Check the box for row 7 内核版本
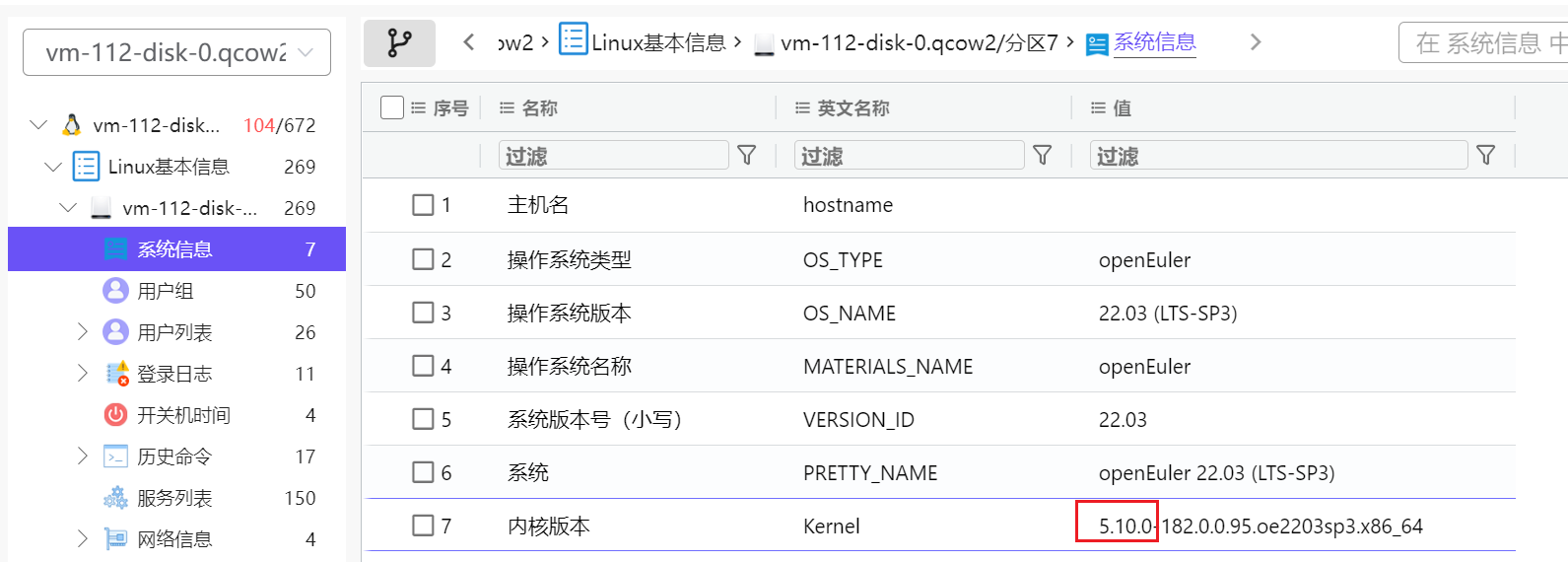Viewport: 1568px width, 562px height. [x=423, y=526]
